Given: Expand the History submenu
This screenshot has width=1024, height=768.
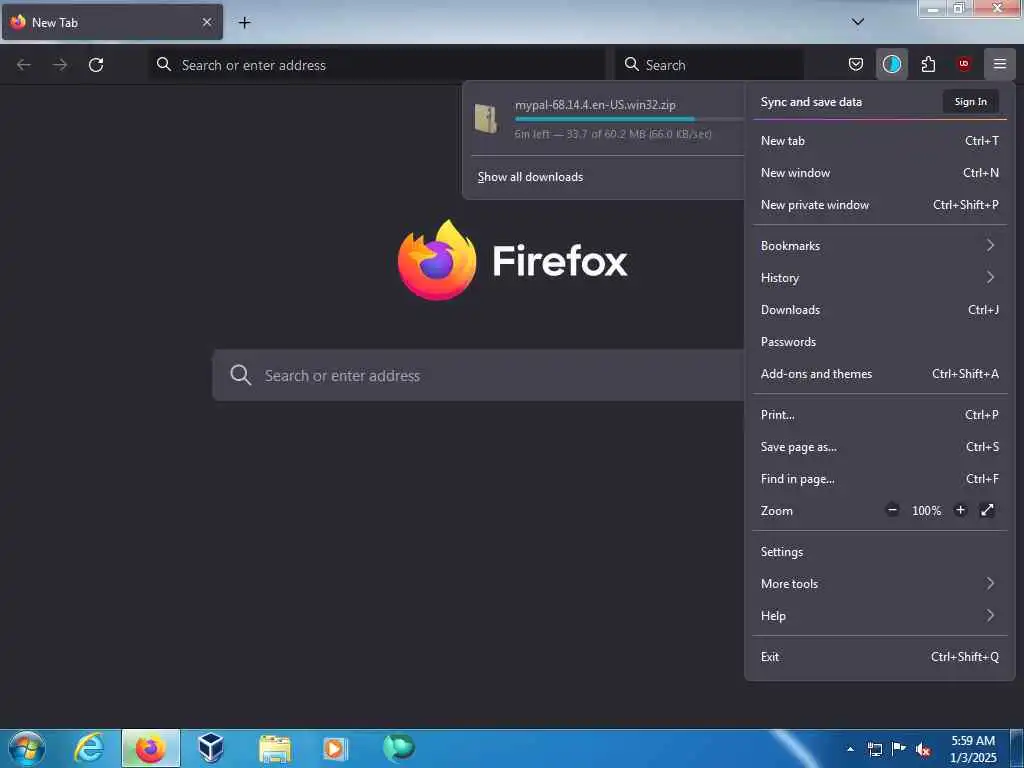Looking at the screenshot, I should click(880, 278).
